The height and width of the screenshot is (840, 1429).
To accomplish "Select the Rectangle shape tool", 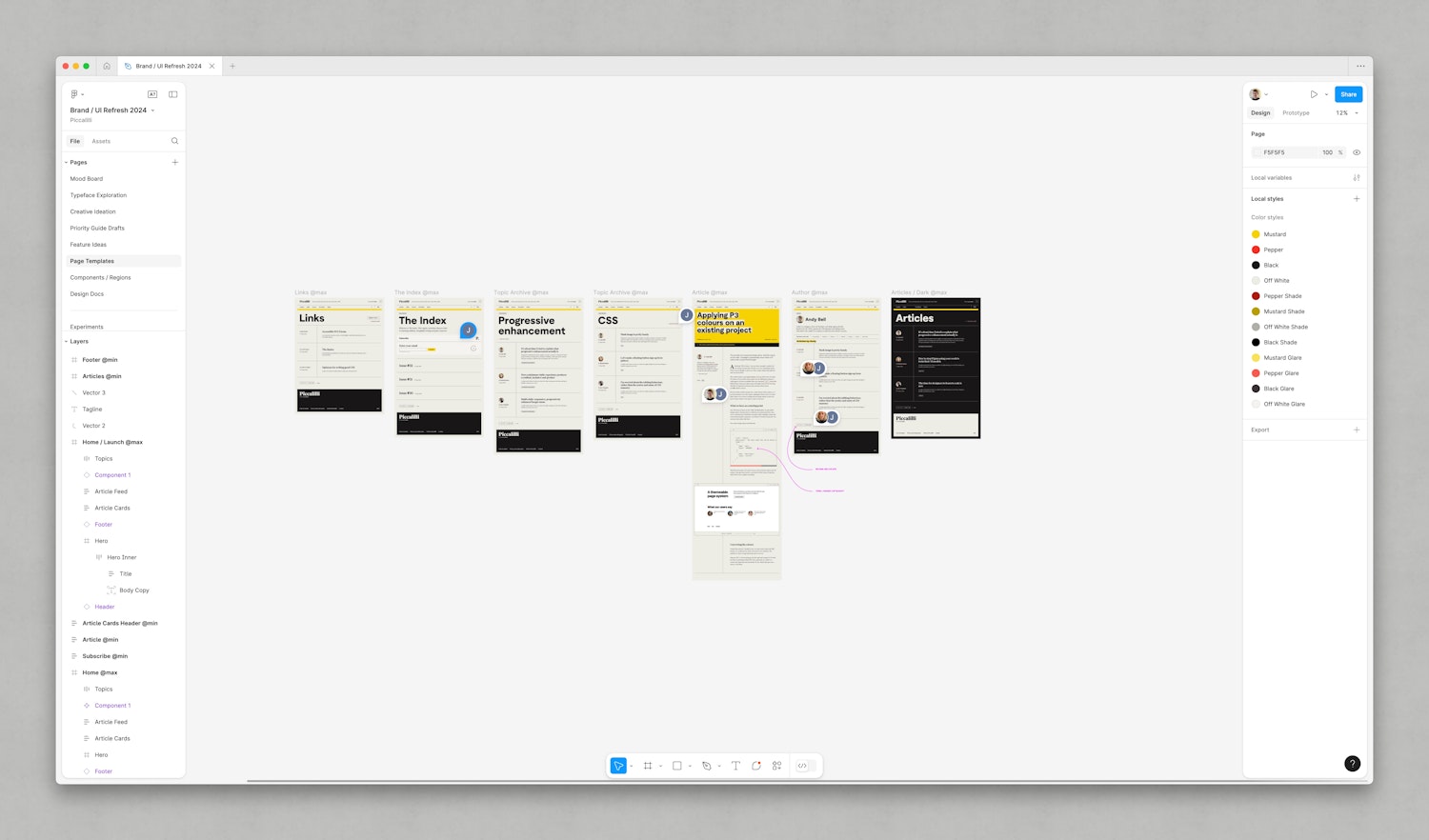I will coord(677,766).
